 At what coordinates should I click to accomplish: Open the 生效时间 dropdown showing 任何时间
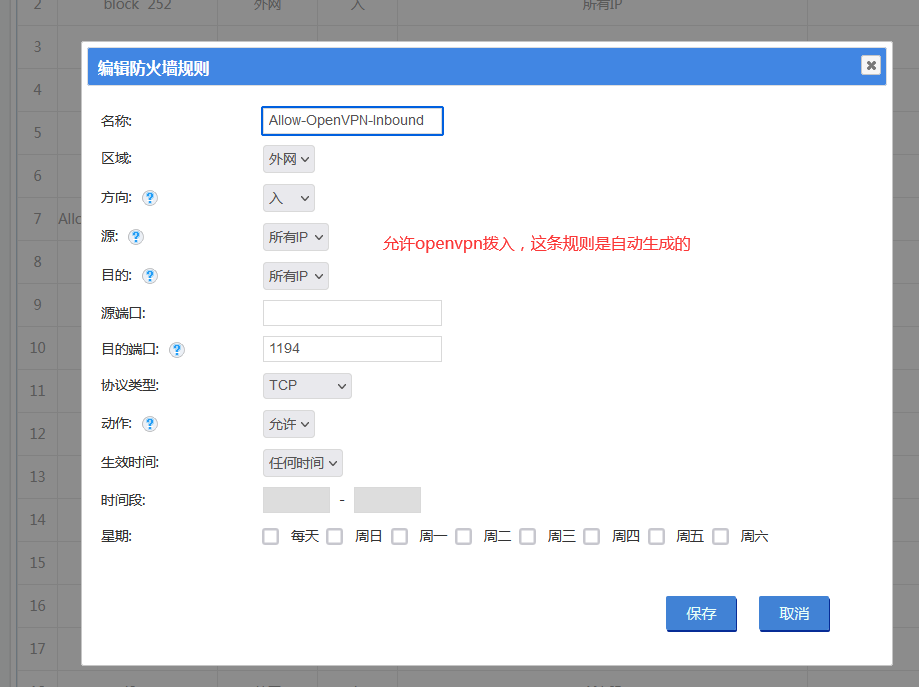point(303,463)
